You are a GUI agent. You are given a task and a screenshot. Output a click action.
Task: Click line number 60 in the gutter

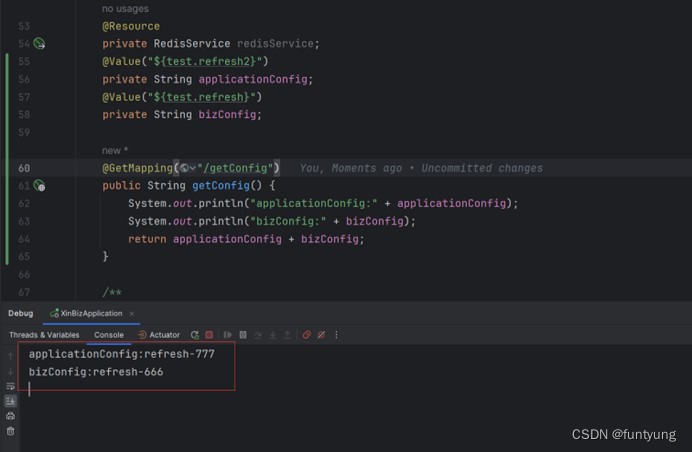pos(24,168)
